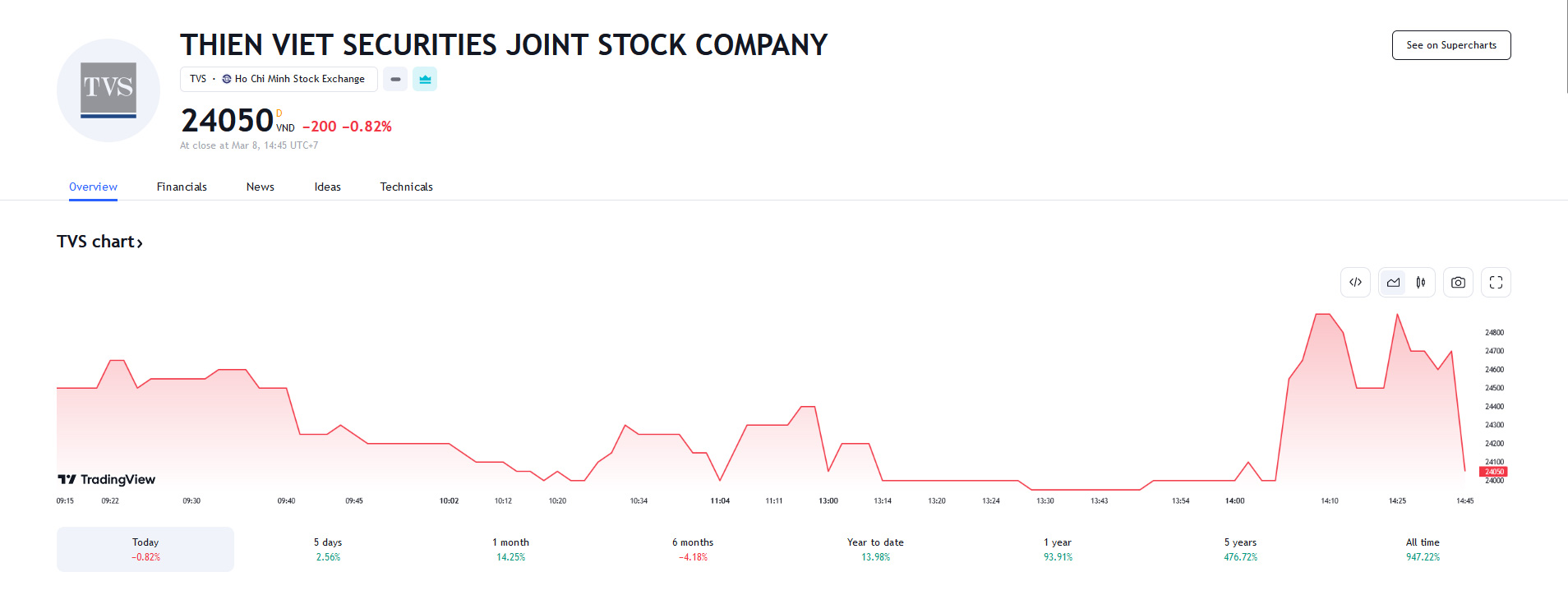Click the Ho Chi Minh exchange globe icon

[x=227, y=80]
